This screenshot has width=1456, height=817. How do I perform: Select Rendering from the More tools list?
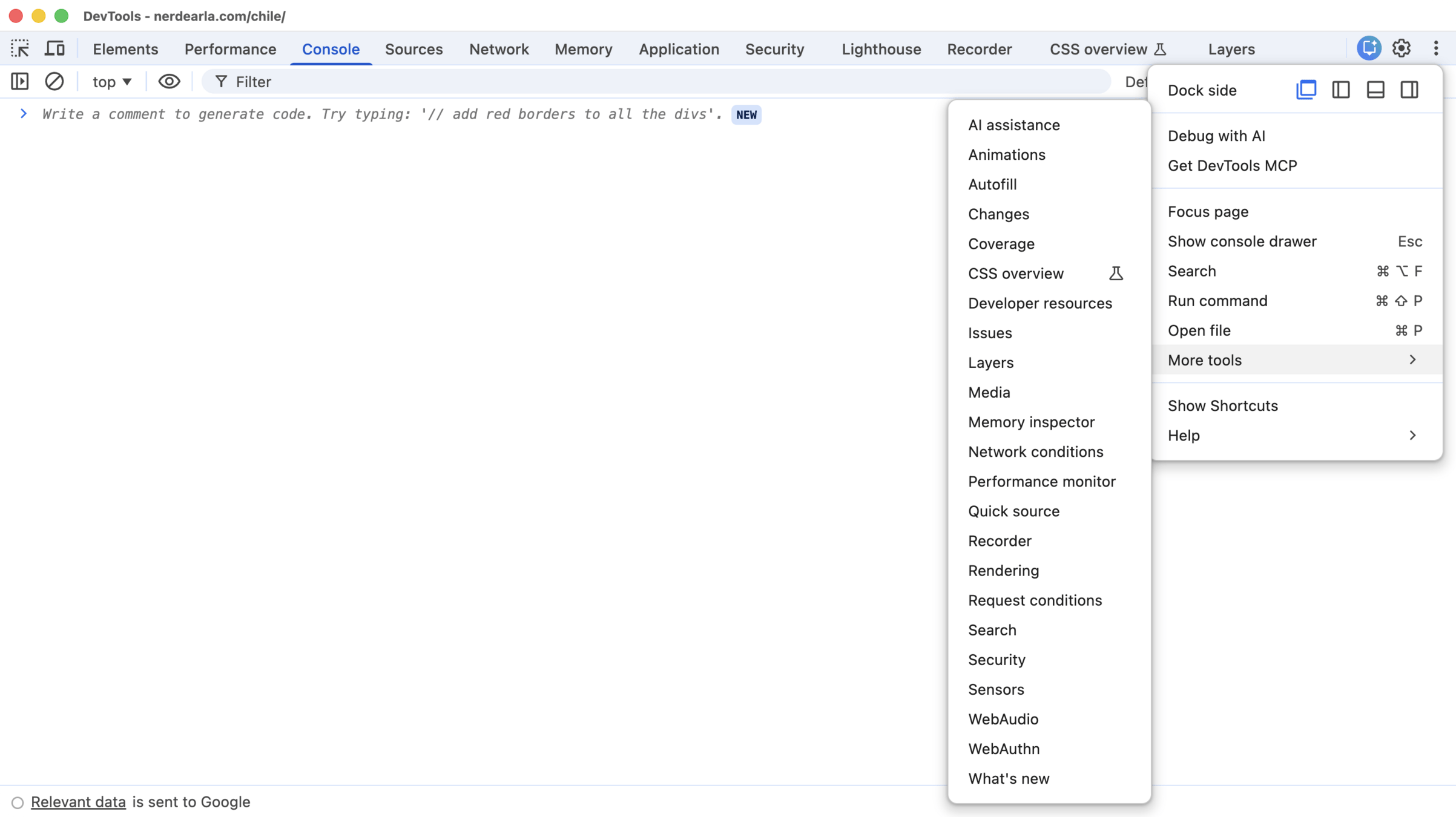click(1003, 571)
